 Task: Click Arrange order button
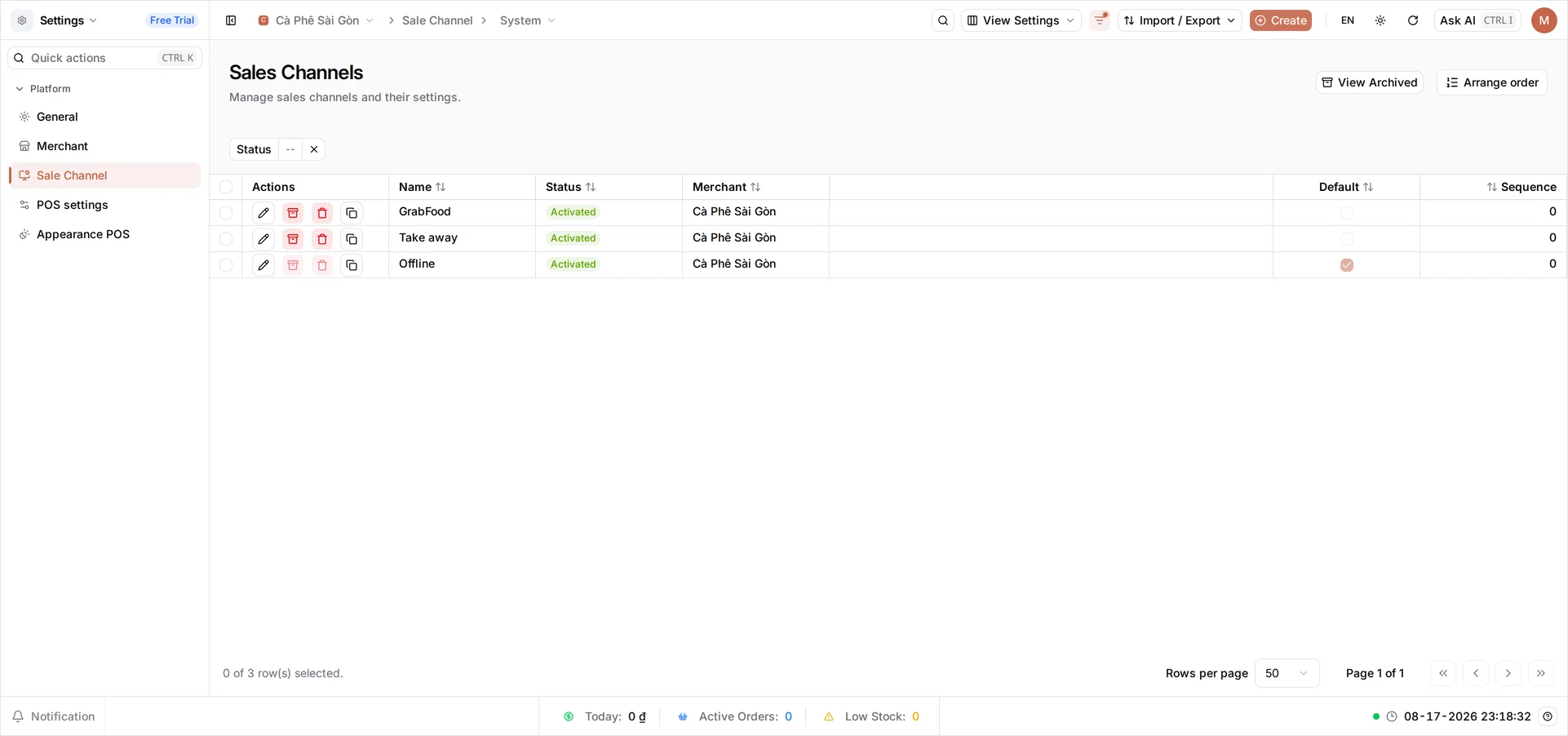1492,82
